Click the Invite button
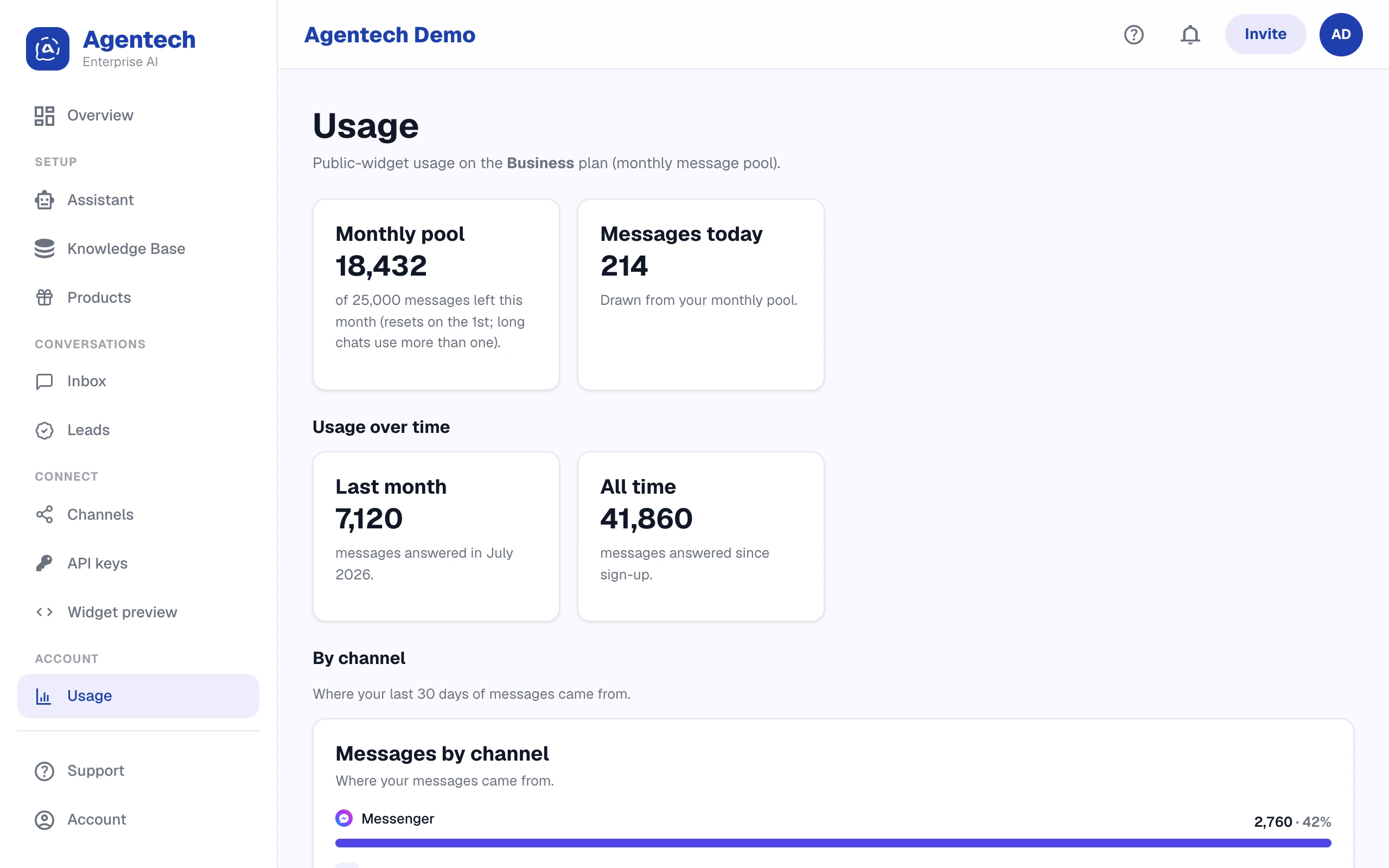Screen dimensions: 1389x868 [1265, 34]
